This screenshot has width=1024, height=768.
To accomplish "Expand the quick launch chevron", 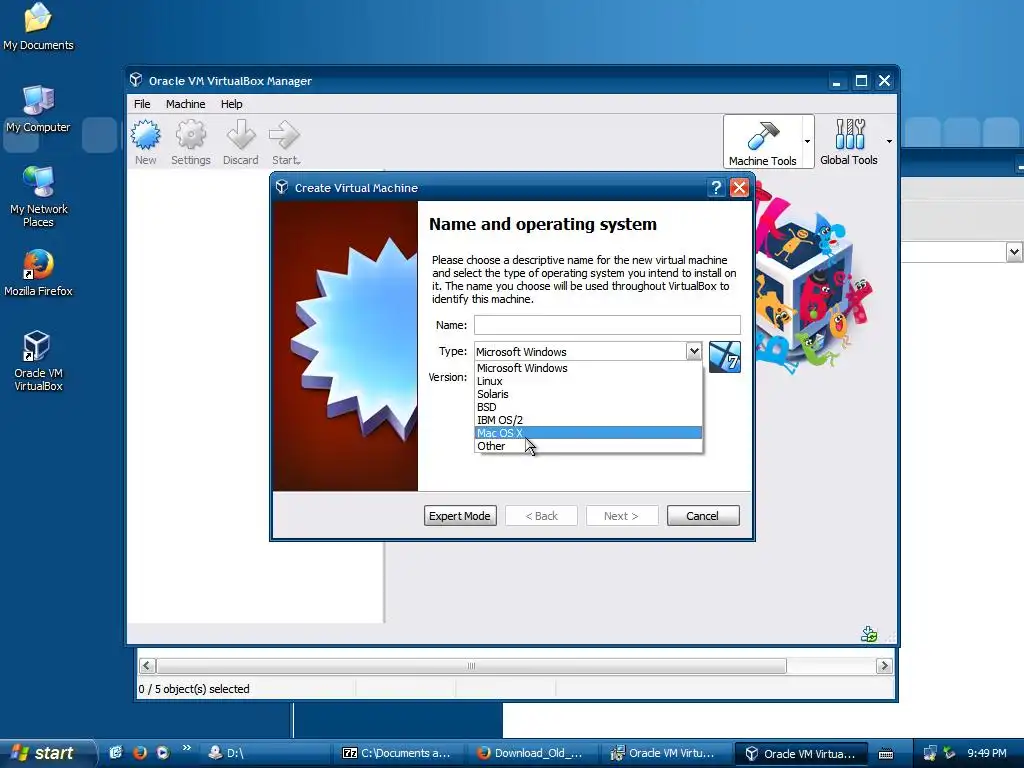I will 186,748.
